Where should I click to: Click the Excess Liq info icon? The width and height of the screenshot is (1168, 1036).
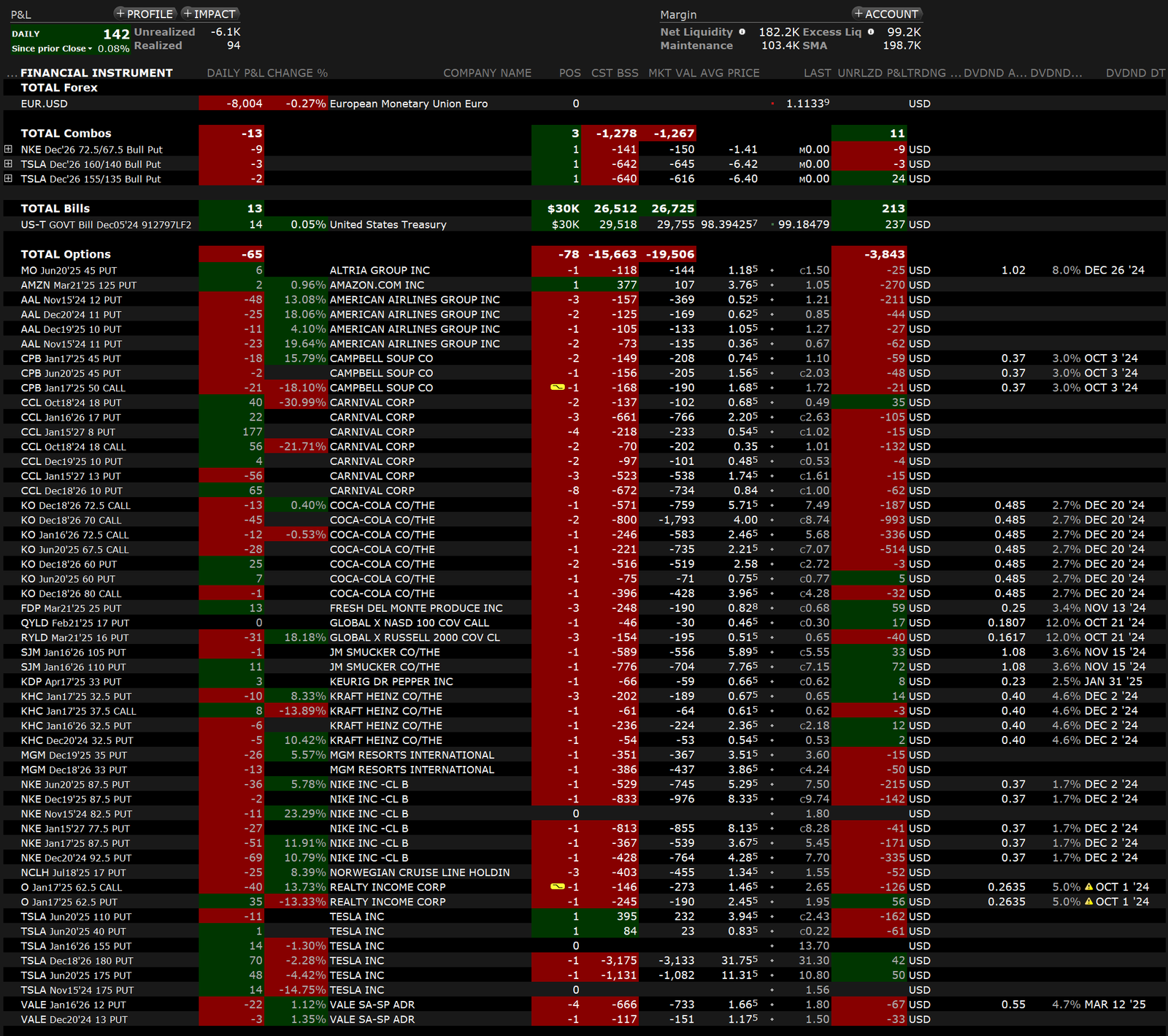(x=871, y=32)
